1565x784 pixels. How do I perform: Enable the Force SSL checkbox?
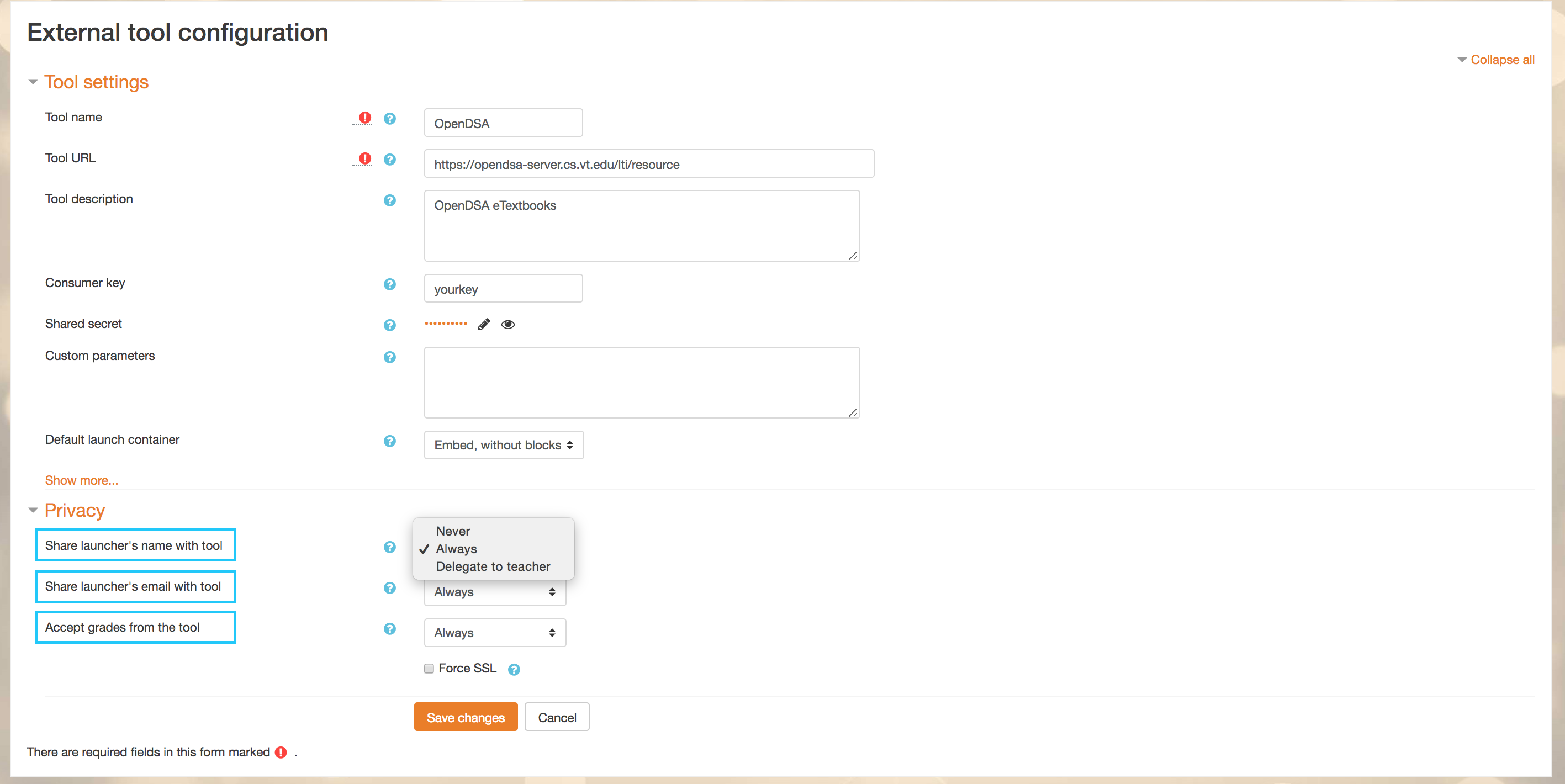(x=429, y=668)
